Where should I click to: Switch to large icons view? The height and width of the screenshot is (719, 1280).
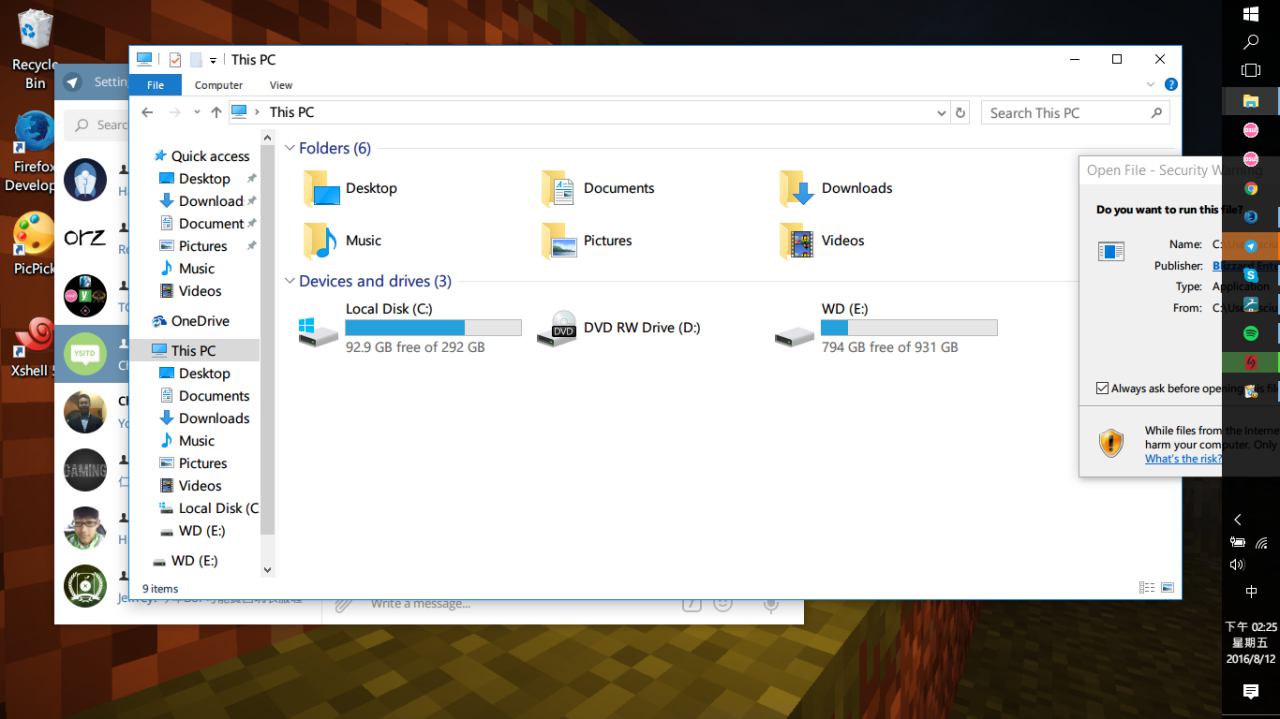[1167, 588]
